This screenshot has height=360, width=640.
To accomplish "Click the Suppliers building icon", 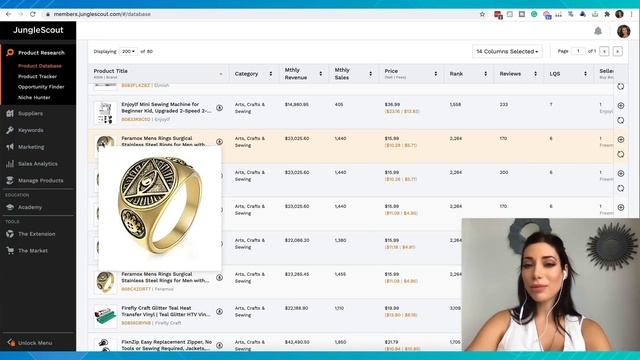I will [x=10, y=113].
